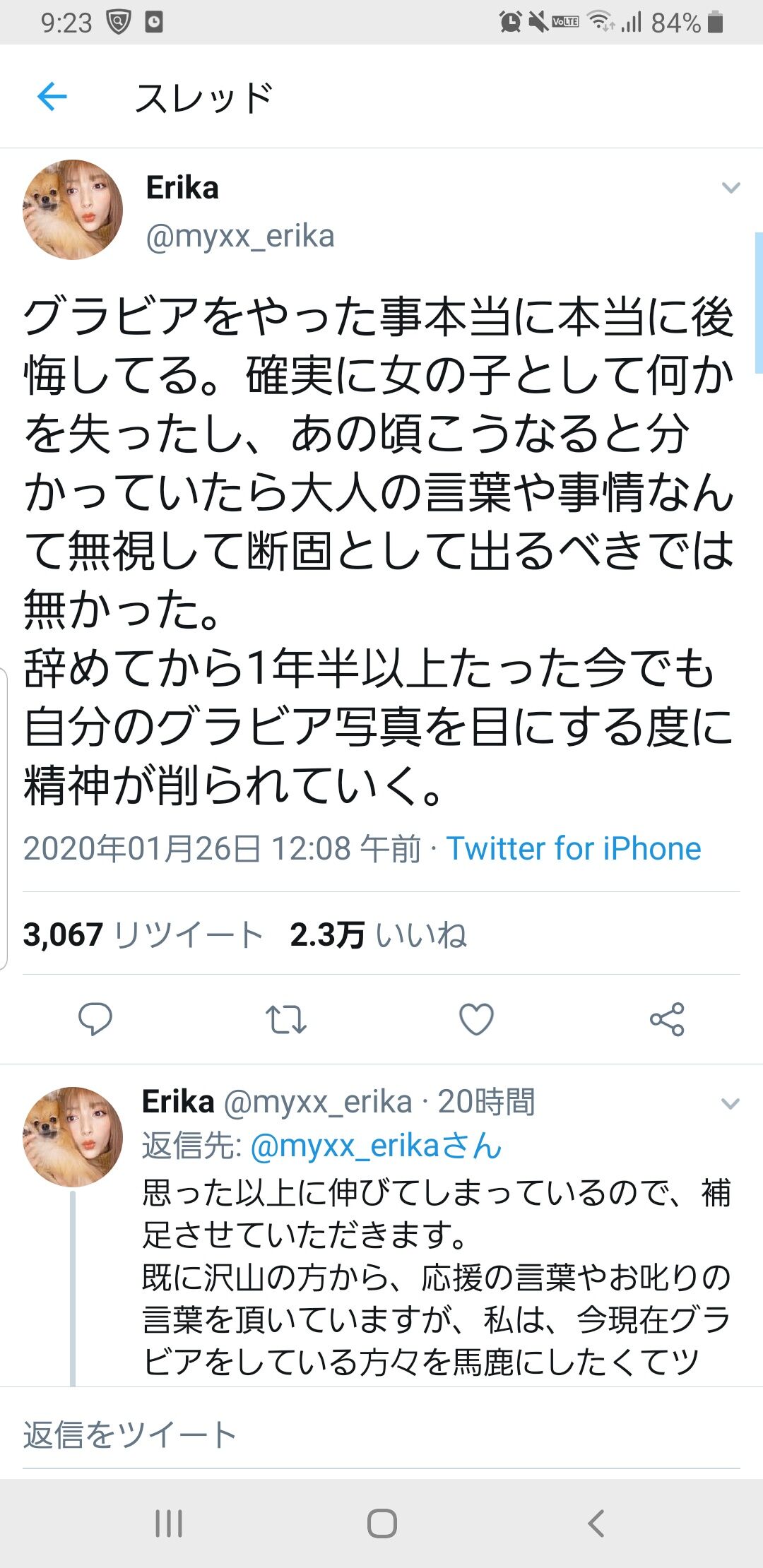View the 2.3万 いいね list
The image size is (763, 1568).
click(379, 934)
